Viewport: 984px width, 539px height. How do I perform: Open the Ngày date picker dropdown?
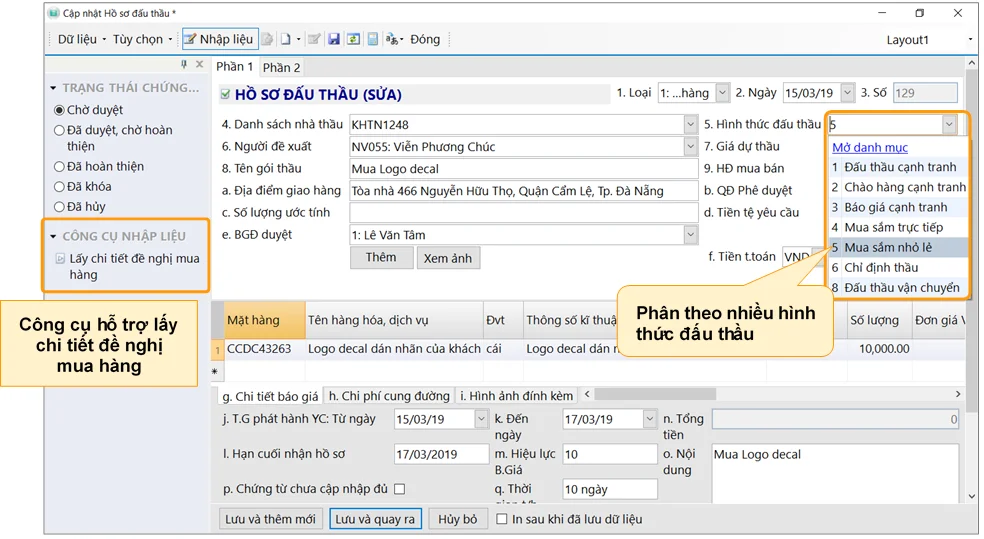847,93
